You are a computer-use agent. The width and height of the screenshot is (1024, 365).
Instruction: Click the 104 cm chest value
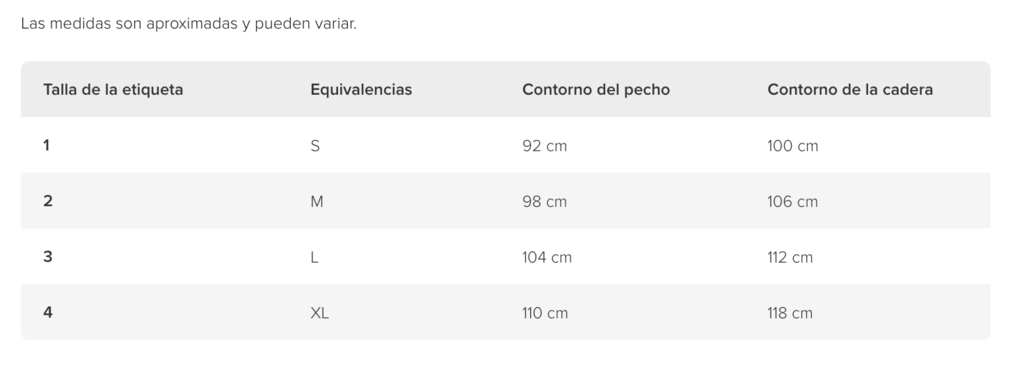point(547,257)
